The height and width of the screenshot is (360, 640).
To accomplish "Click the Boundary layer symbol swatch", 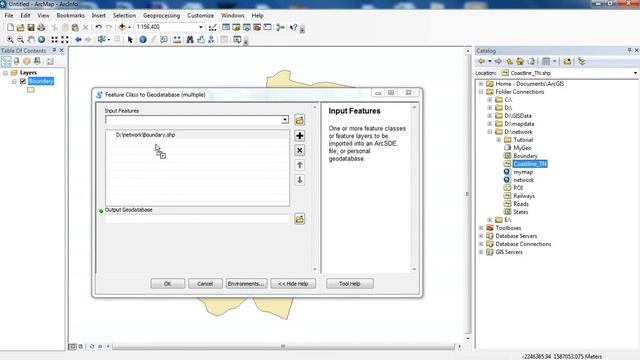I will (x=31, y=90).
